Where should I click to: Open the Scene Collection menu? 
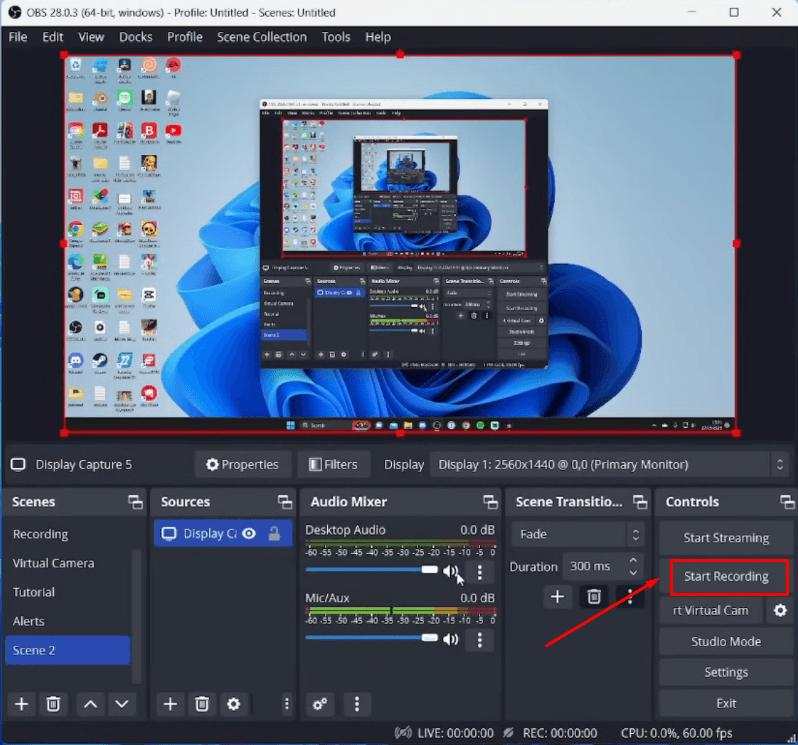[x=262, y=37]
